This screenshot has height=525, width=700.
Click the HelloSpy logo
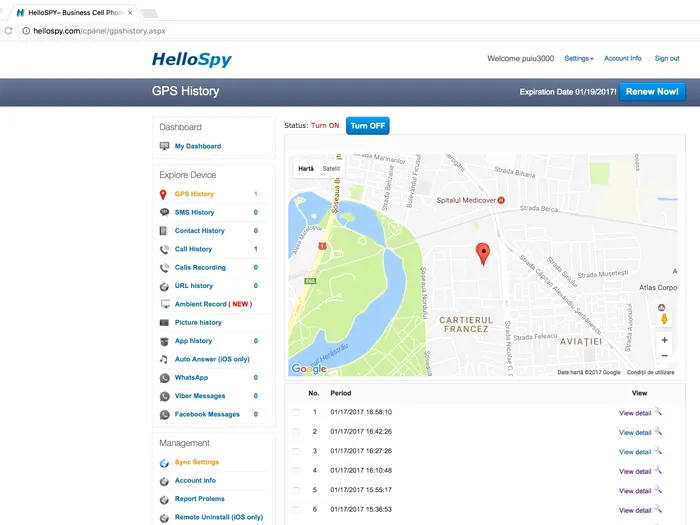click(x=192, y=59)
